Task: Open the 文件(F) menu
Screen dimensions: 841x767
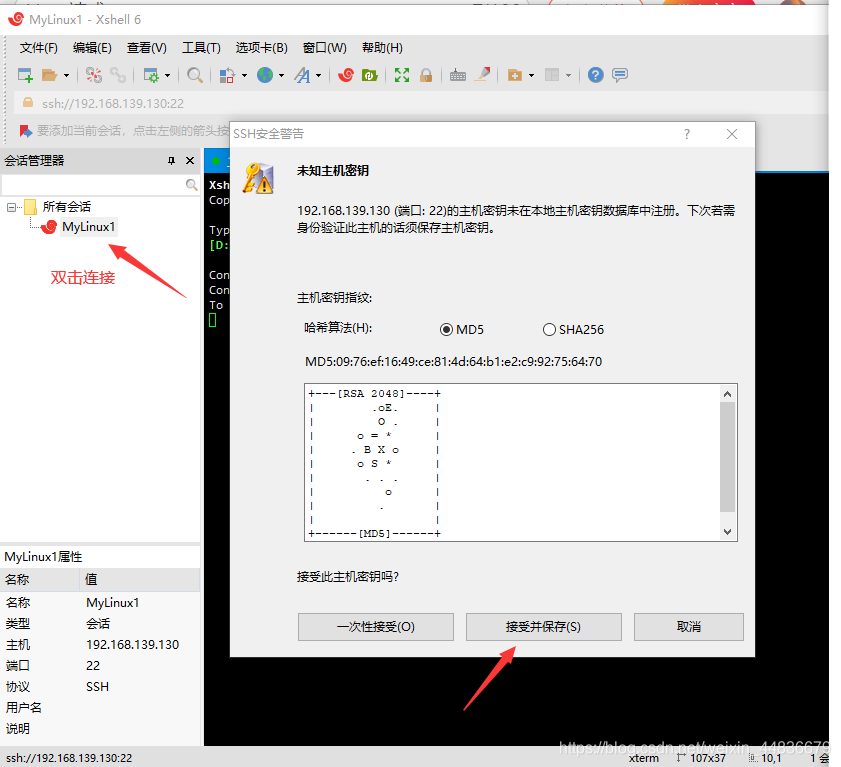Action: click(x=39, y=48)
